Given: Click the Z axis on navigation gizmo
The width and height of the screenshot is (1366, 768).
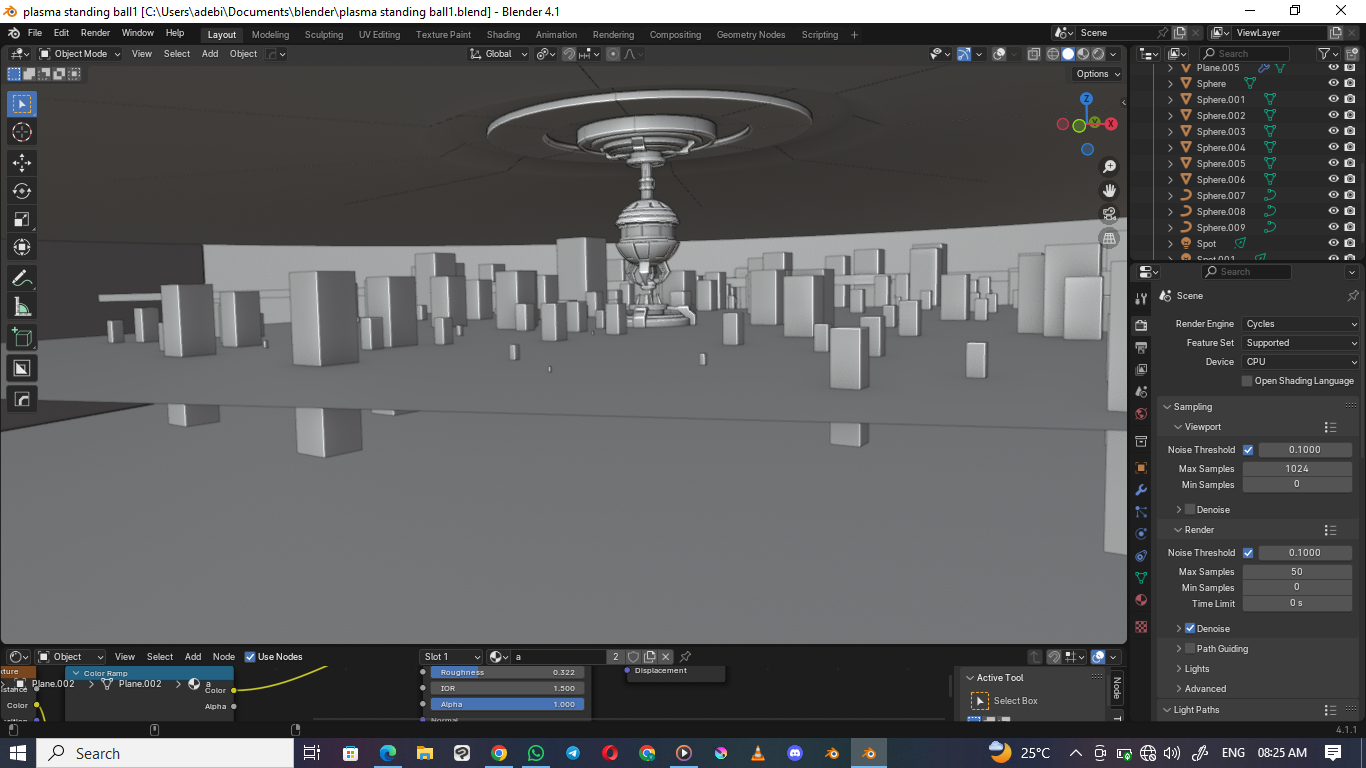Looking at the screenshot, I should 1086,99.
